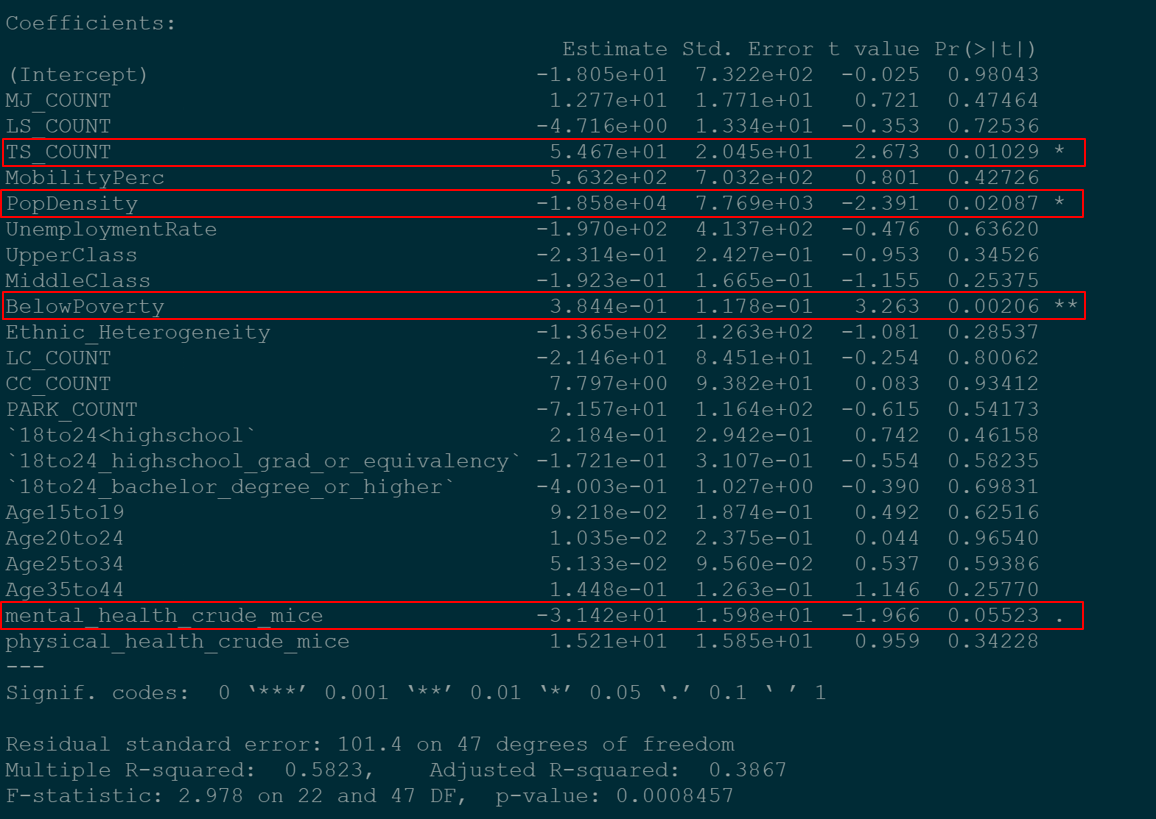
Task: Click the Std. Error column header
Action: point(747,49)
